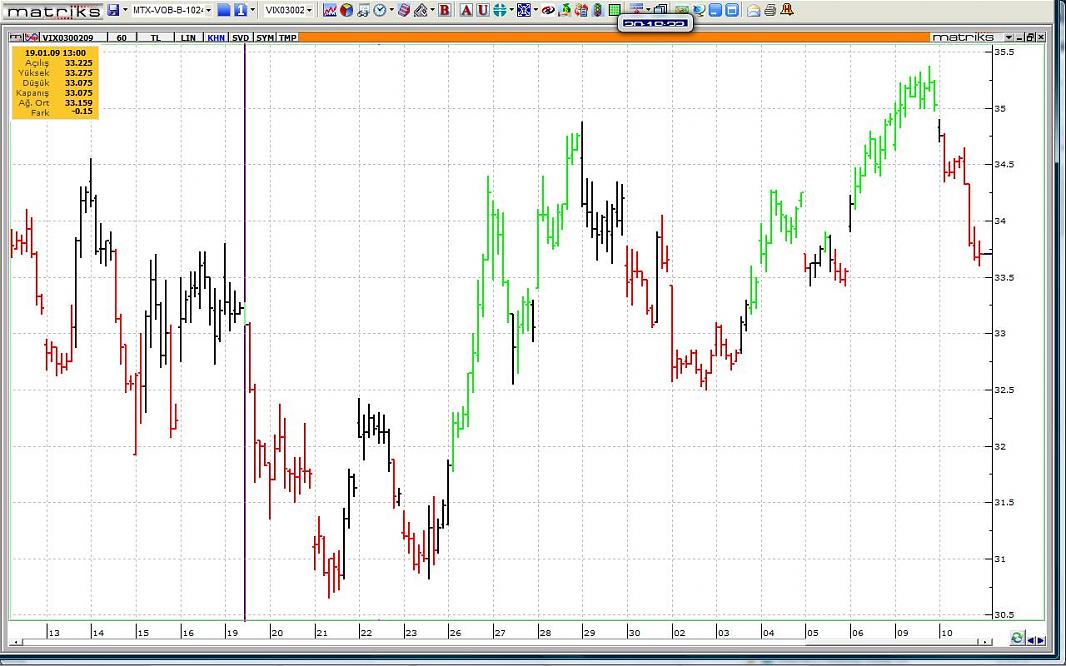Click the 60 period button
1066x666 pixels.
(121, 37)
